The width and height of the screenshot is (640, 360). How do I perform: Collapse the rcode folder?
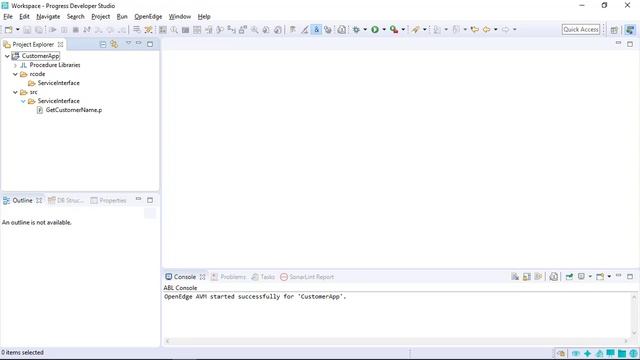click(x=16, y=74)
